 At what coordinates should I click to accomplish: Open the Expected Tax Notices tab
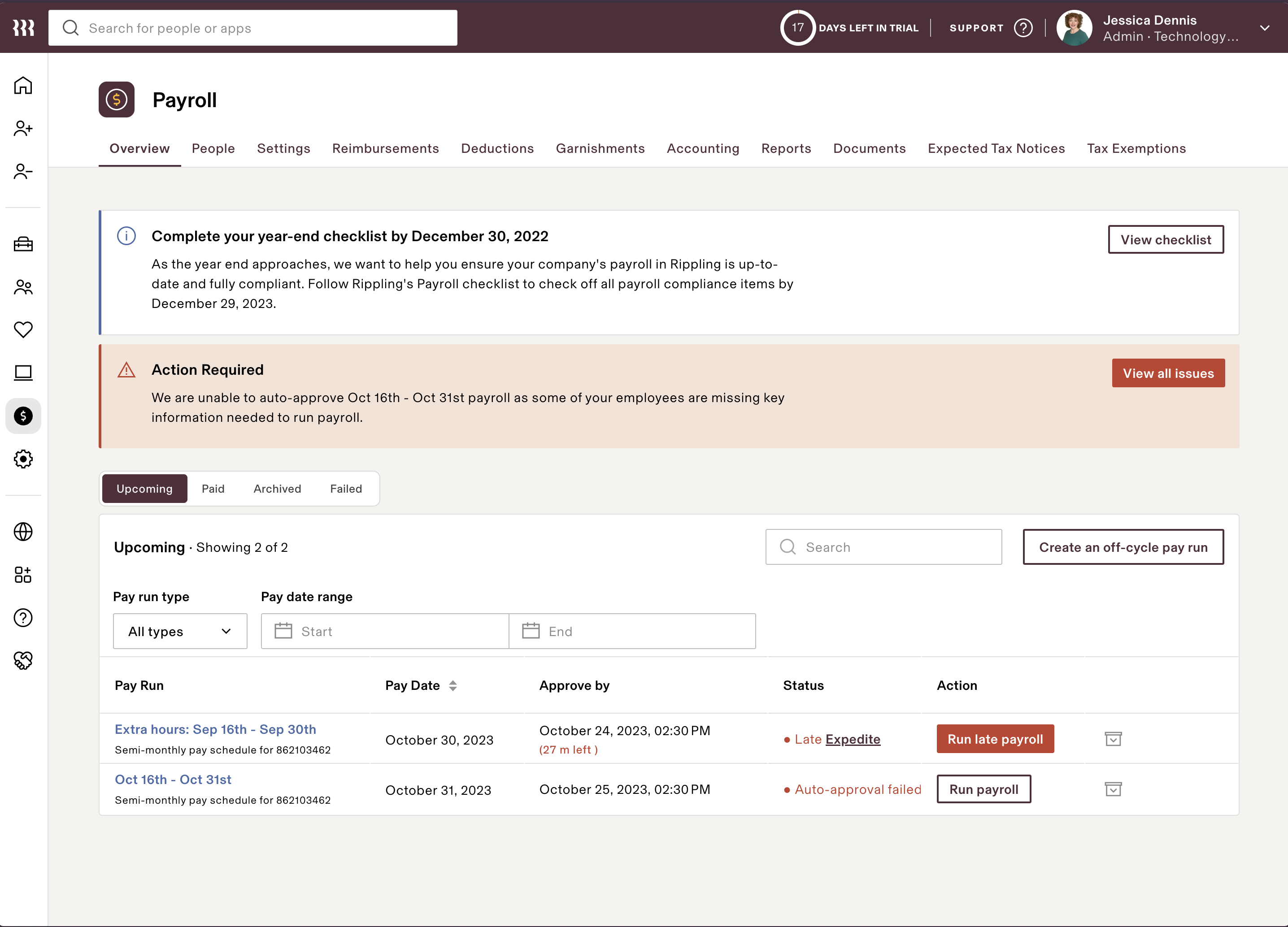(x=996, y=149)
